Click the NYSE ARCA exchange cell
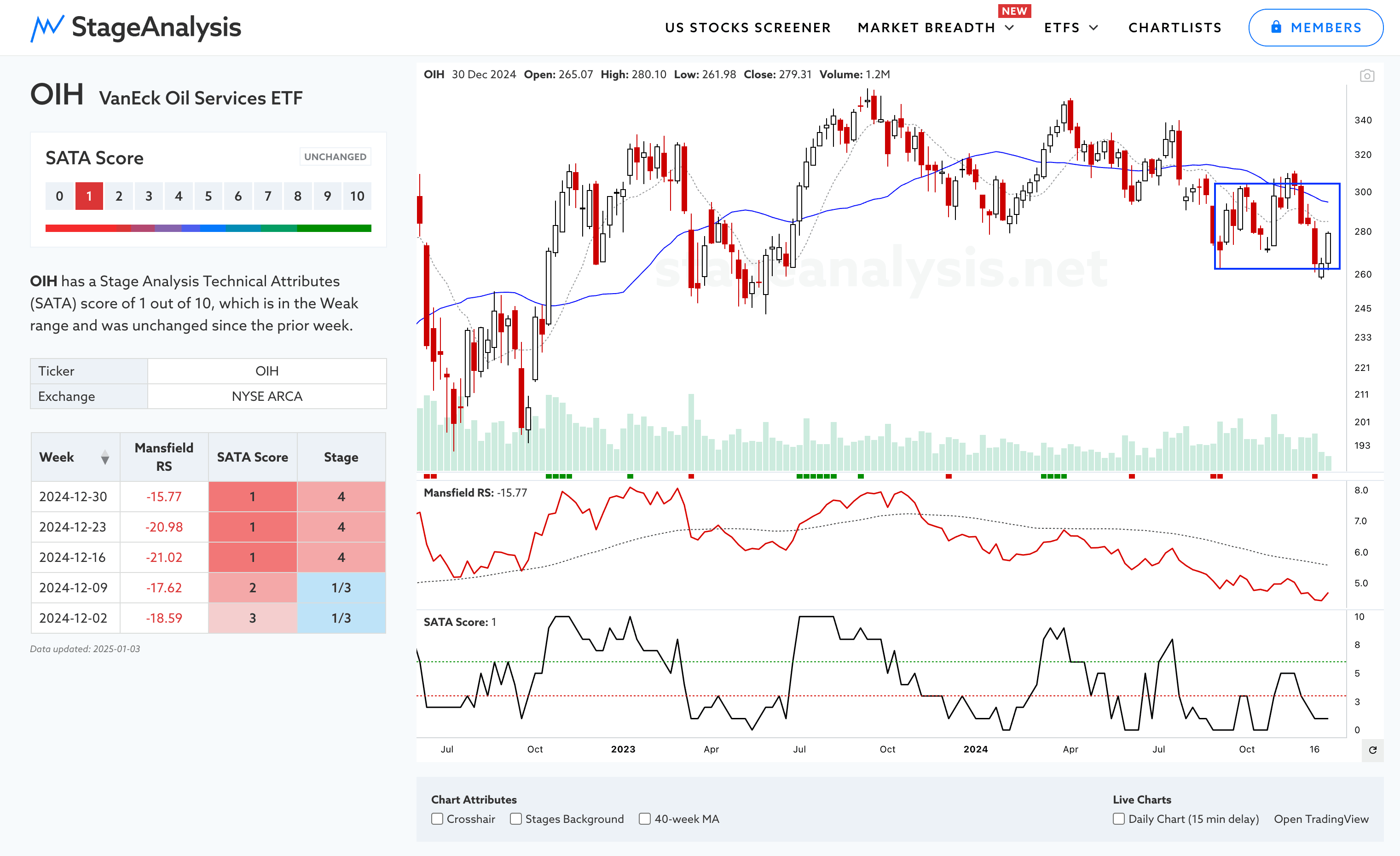 coord(267,396)
